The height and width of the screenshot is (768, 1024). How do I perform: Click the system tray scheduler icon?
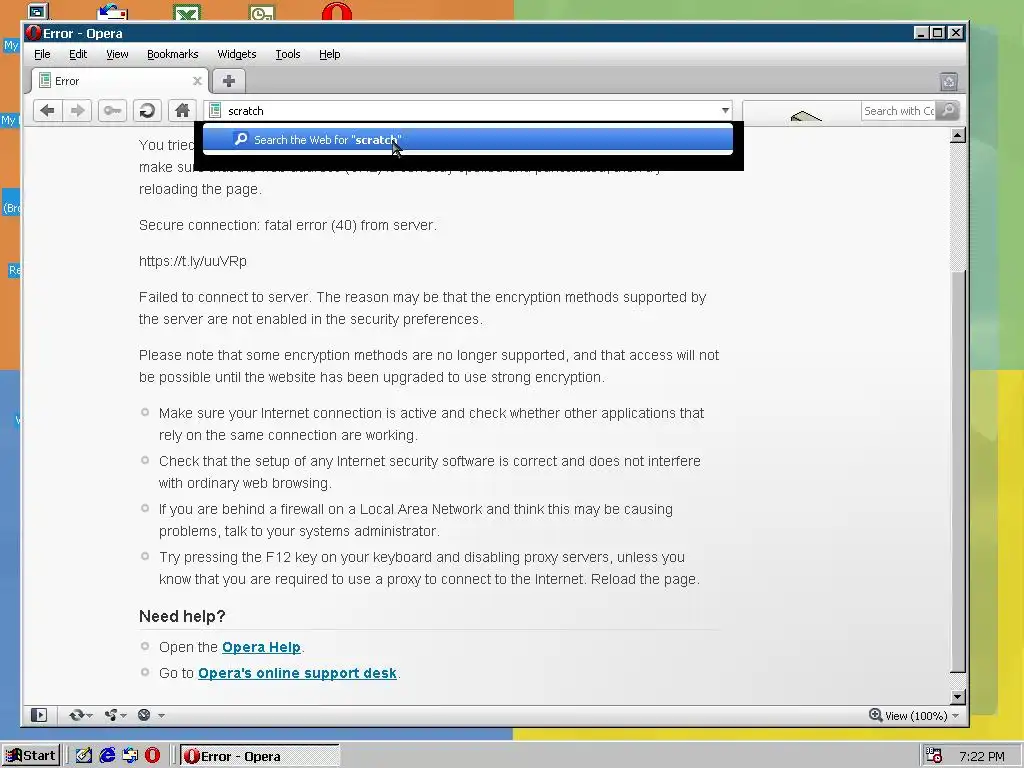click(x=933, y=756)
